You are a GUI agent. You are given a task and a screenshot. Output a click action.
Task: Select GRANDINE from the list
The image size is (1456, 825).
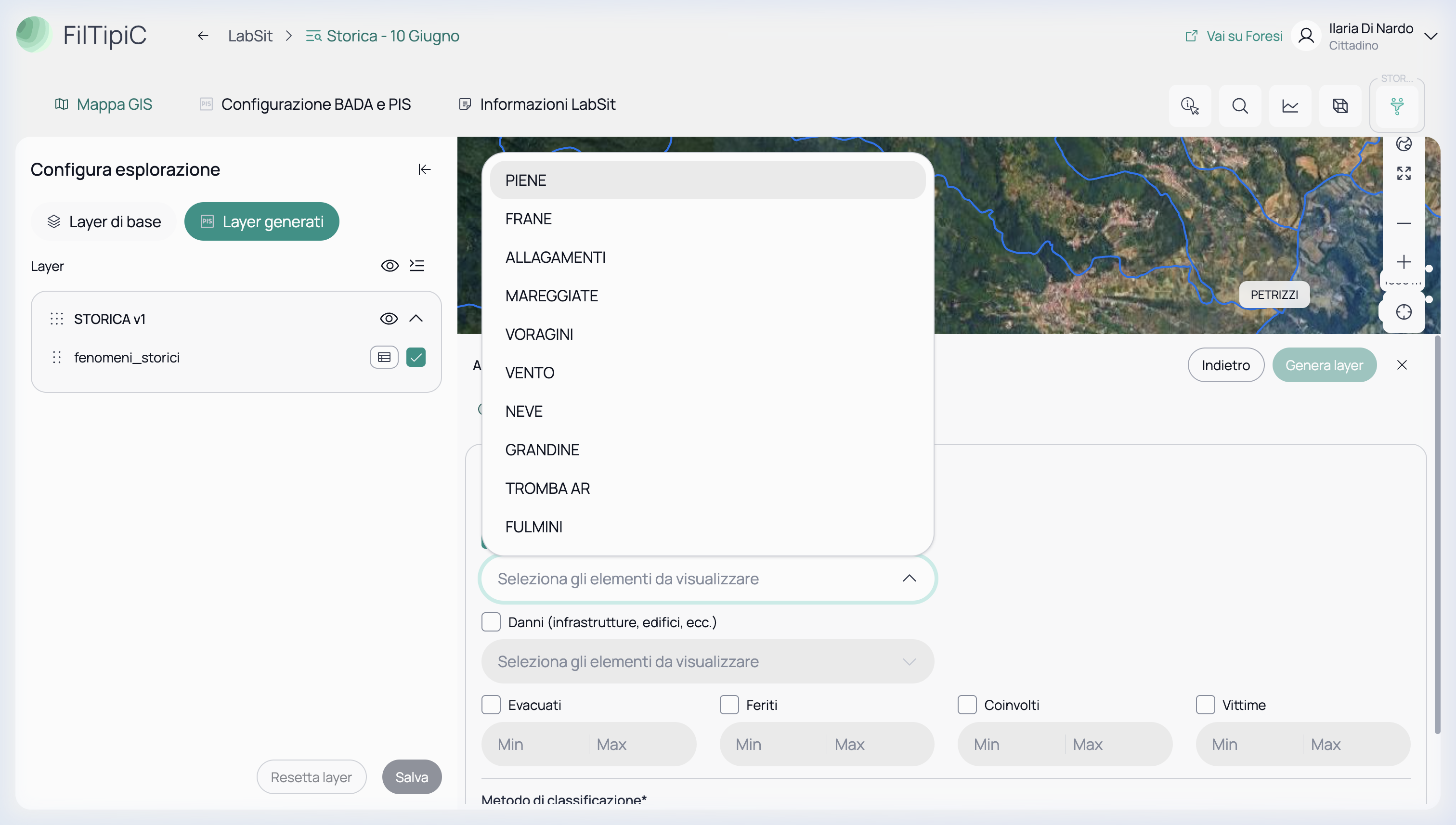tap(707, 450)
